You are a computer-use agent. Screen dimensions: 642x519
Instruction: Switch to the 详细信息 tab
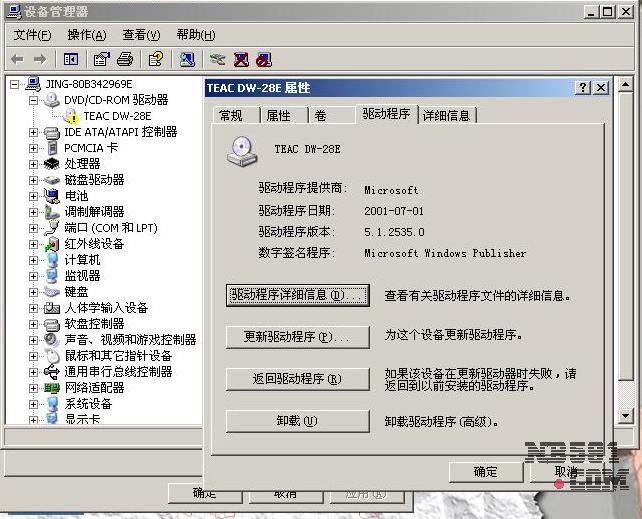(446, 115)
